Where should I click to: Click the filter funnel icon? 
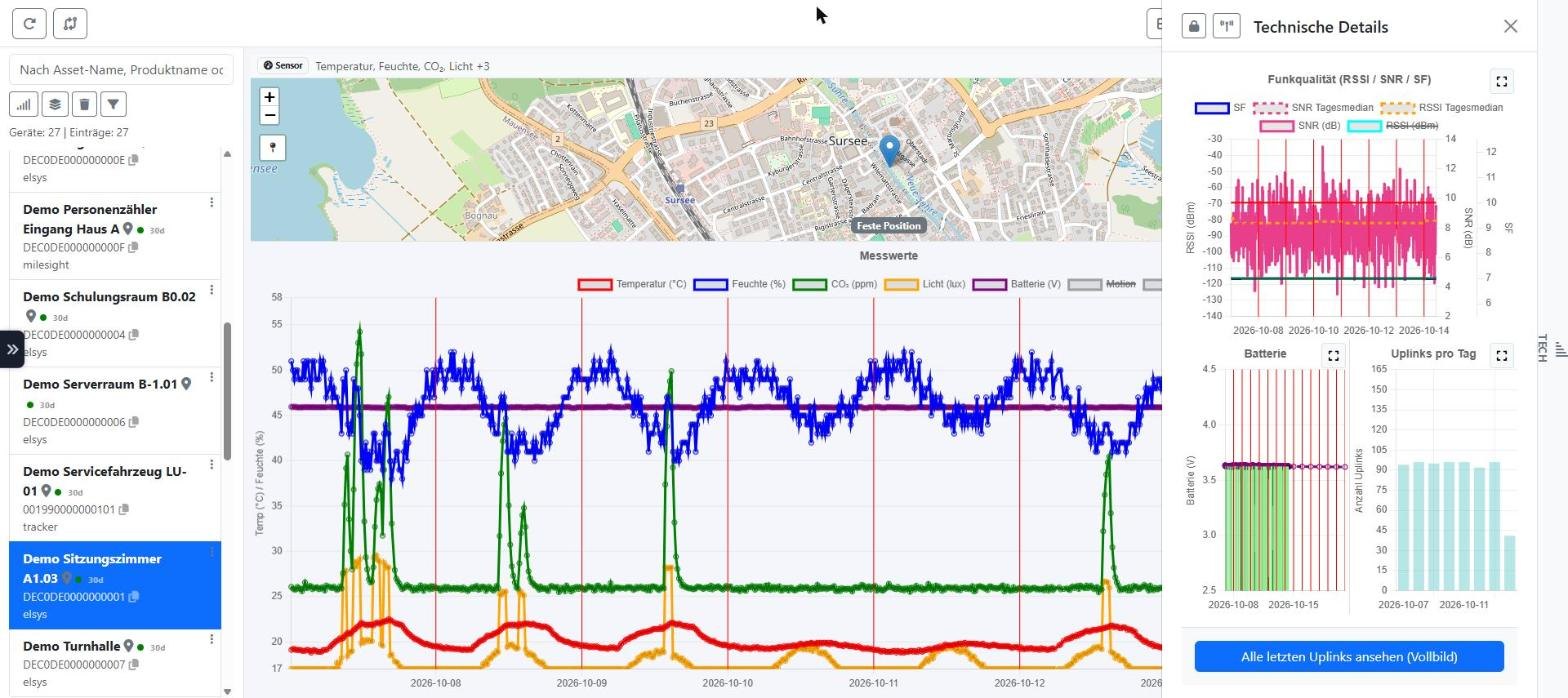pos(114,104)
